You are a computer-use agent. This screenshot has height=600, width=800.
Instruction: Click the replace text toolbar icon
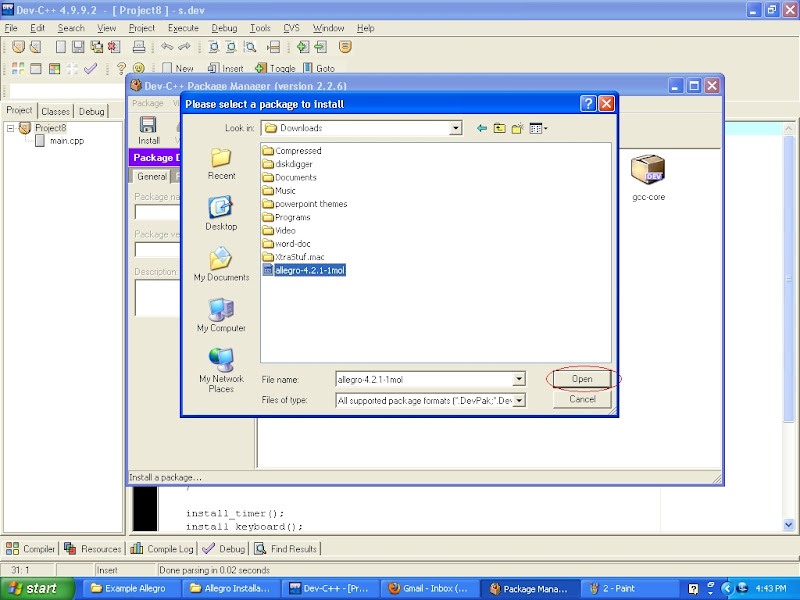tap(231, 47)
